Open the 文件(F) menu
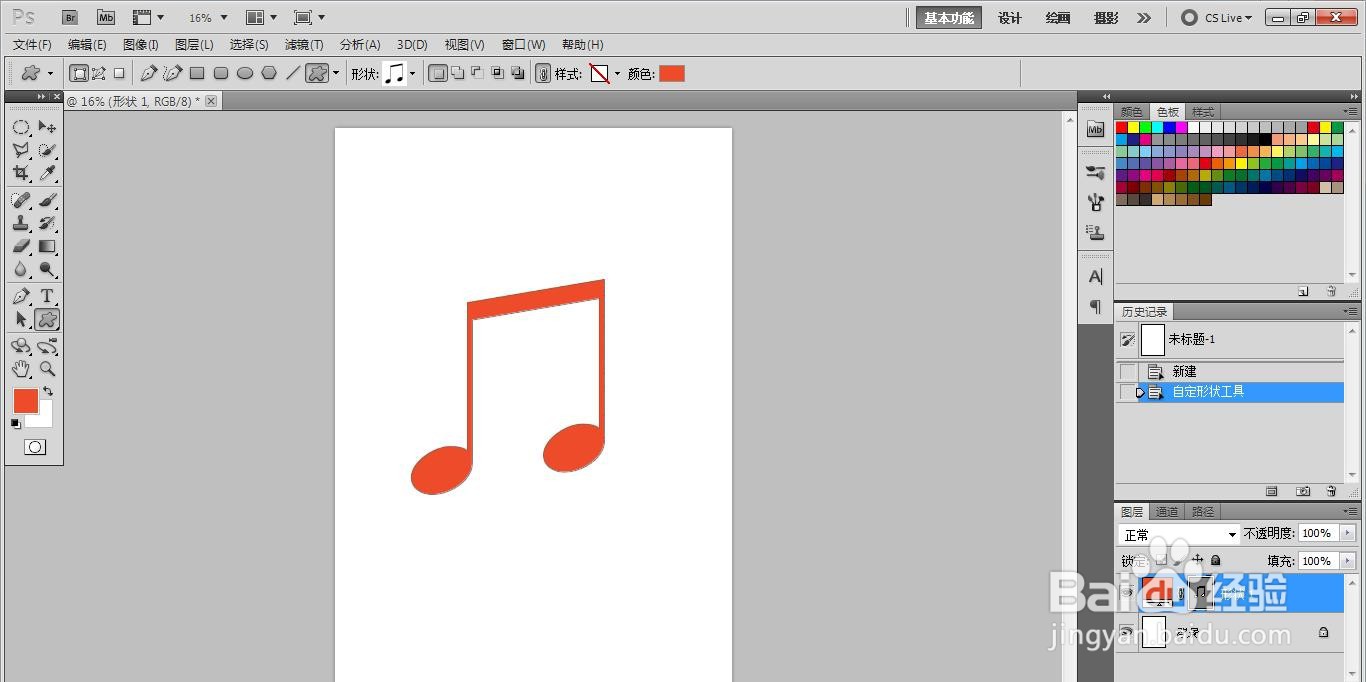 32,44
